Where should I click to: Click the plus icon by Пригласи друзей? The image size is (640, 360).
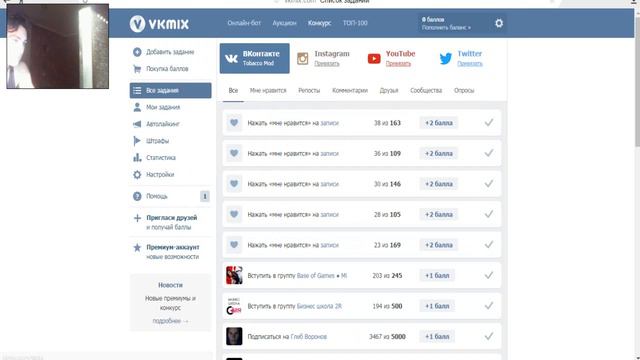tap(137, 218)
